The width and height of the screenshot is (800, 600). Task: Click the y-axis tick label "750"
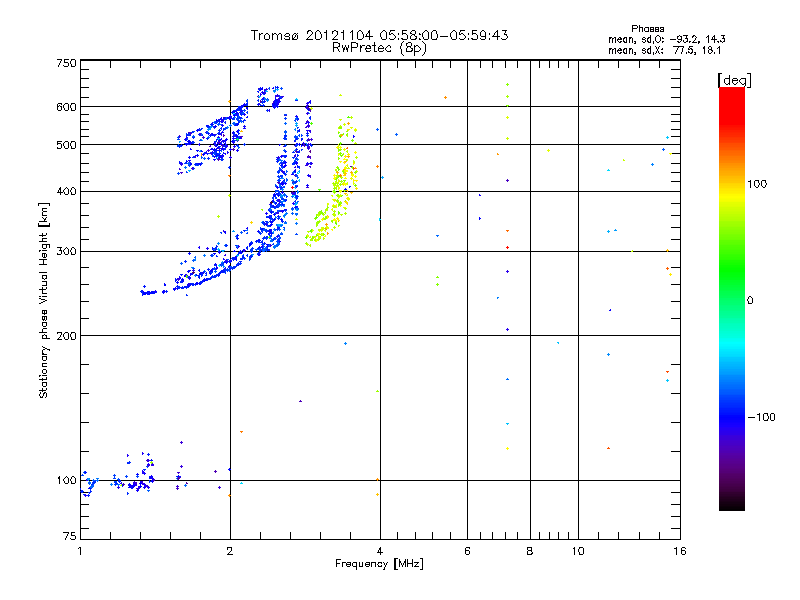click(x=66, y=63)
